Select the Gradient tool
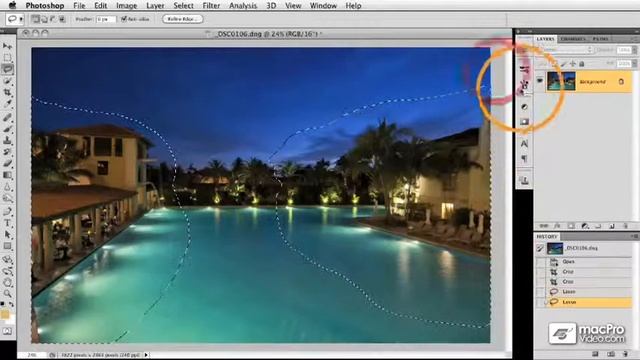The height and width of the screenshot is (360, 640). point(7,175)
